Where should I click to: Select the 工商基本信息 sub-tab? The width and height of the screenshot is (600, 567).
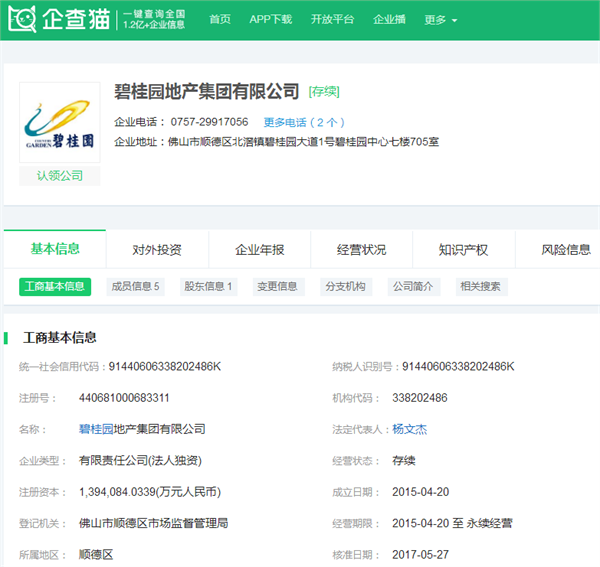click(55, 287)
